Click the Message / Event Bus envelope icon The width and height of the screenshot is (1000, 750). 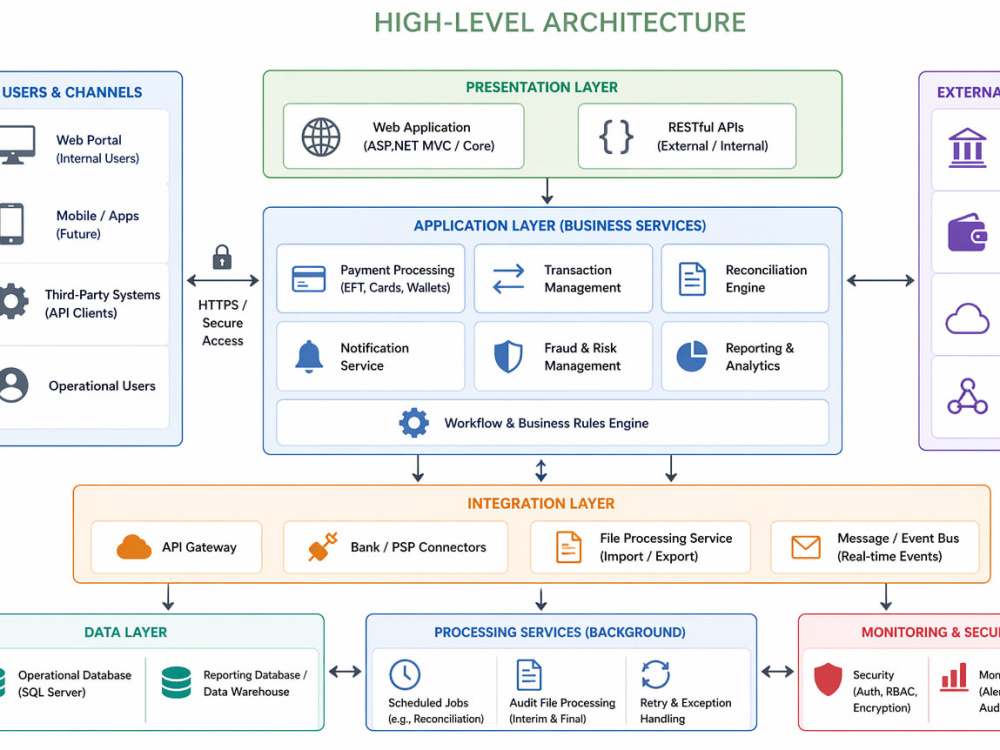click(x=806, y=547)
